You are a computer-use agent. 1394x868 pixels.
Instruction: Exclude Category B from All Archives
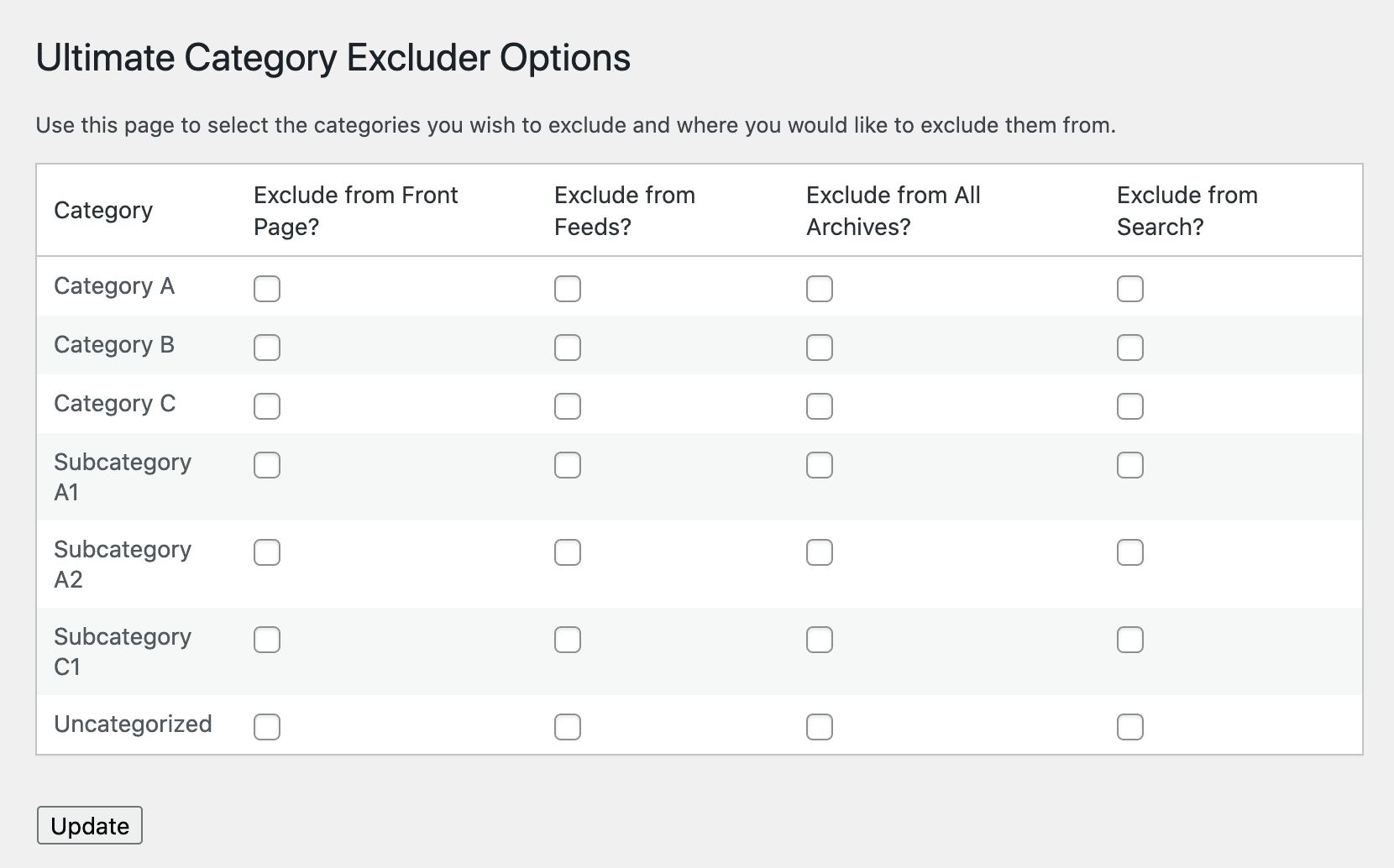[819, 347]
